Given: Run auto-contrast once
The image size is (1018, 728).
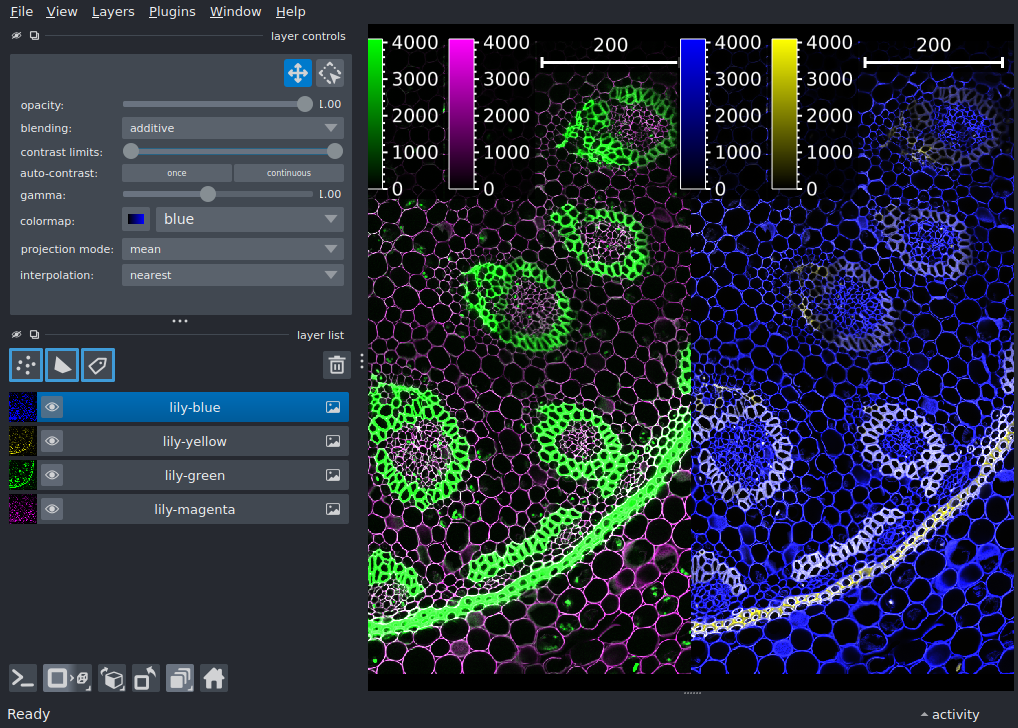Looking at the screenshot, I should pos(176,172).
